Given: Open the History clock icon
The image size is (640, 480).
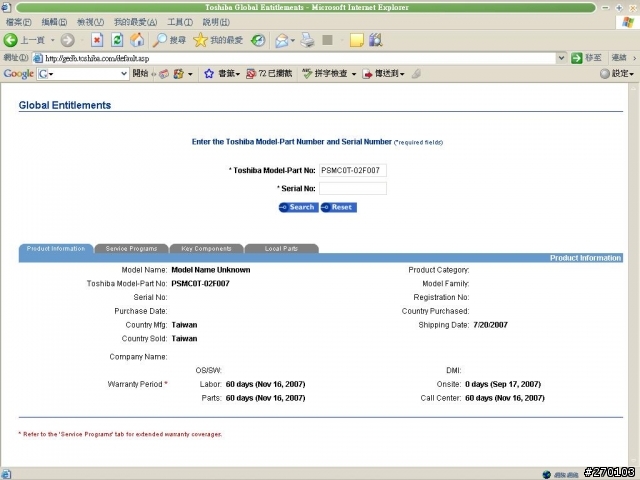Looking at the screenshot, I should [x=258, y=40].
